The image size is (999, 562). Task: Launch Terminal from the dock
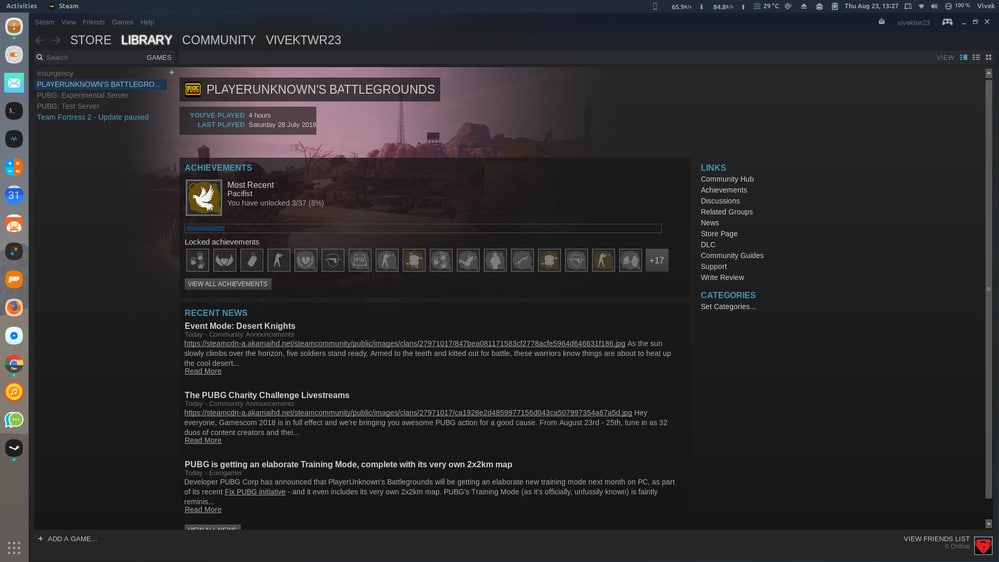(x=14, y=111)
